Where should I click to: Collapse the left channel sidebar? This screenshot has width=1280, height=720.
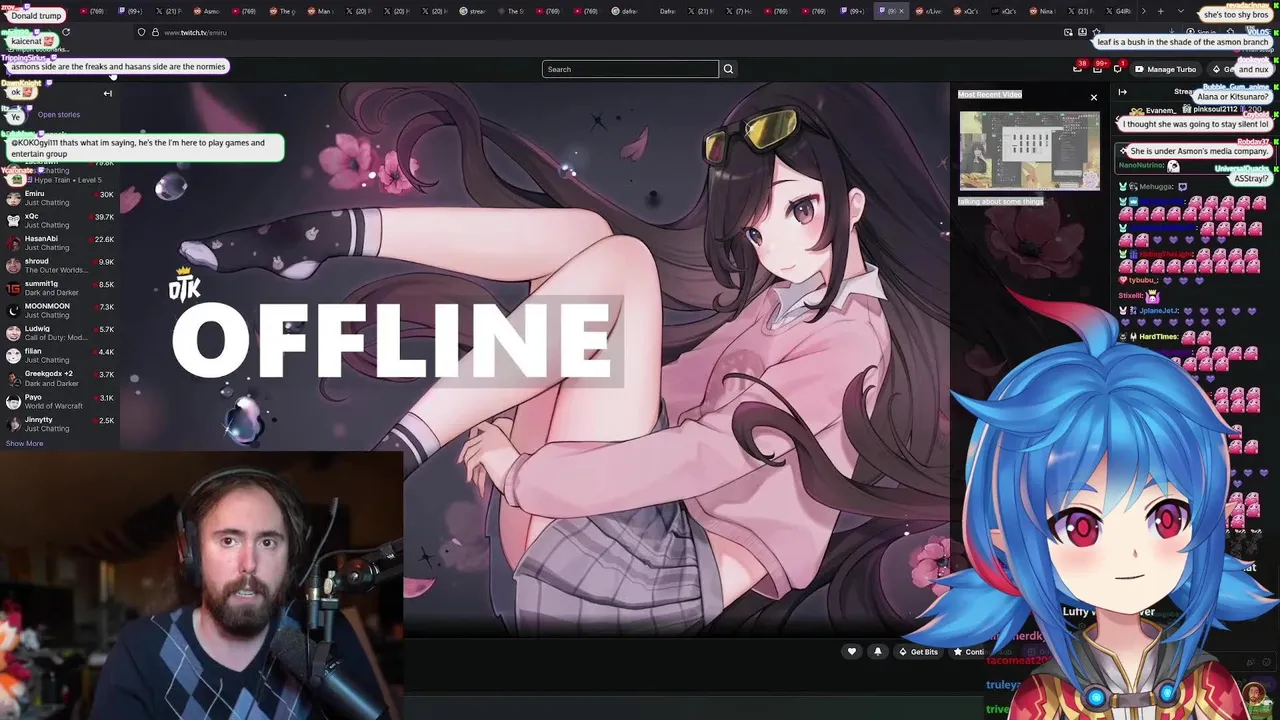click(107, 94)
